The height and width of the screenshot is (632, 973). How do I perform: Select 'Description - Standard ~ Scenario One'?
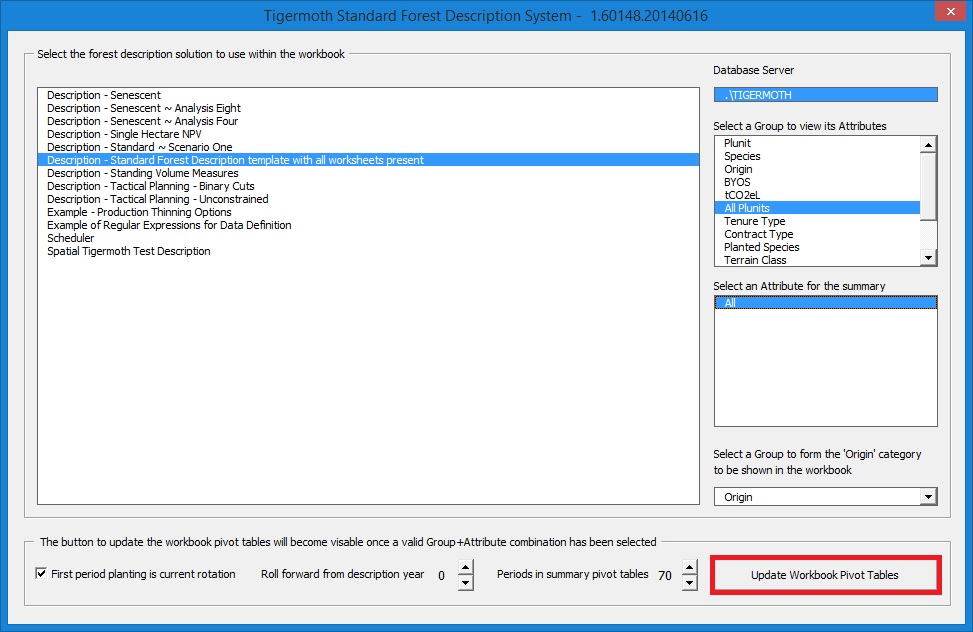coord(369,148)
